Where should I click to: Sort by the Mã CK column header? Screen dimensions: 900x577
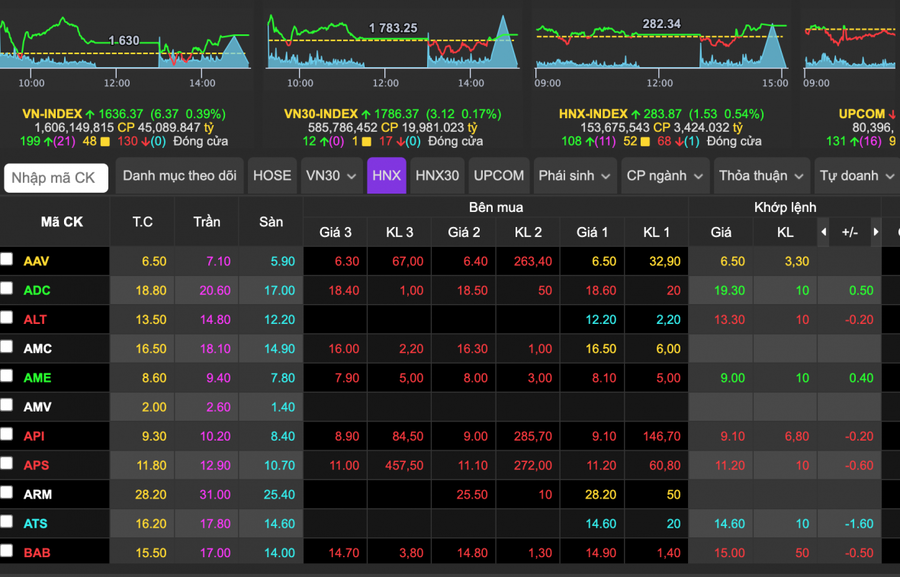point(62,222)
